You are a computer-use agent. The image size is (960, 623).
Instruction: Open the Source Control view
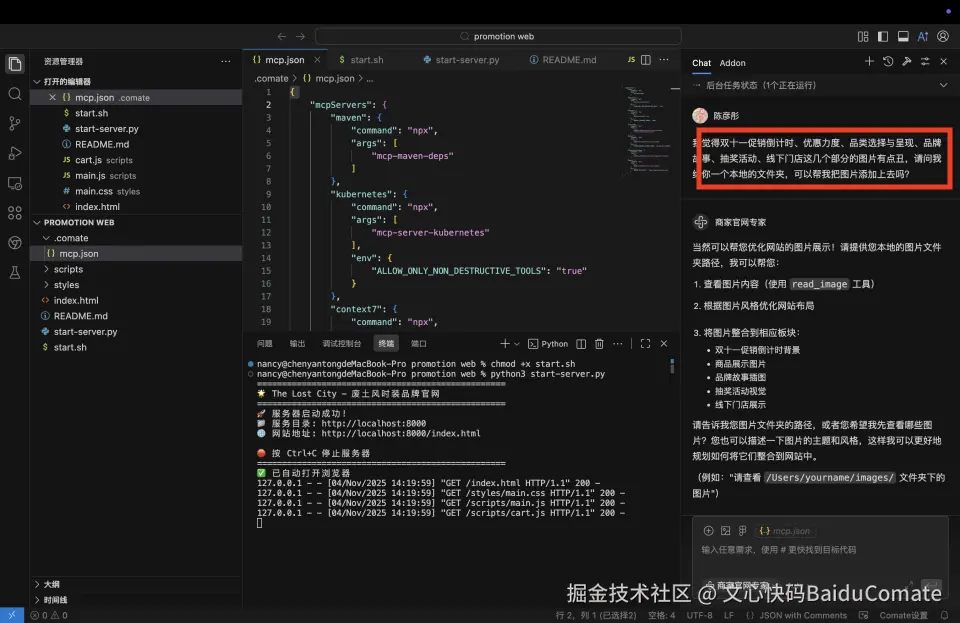click(15, 124)
